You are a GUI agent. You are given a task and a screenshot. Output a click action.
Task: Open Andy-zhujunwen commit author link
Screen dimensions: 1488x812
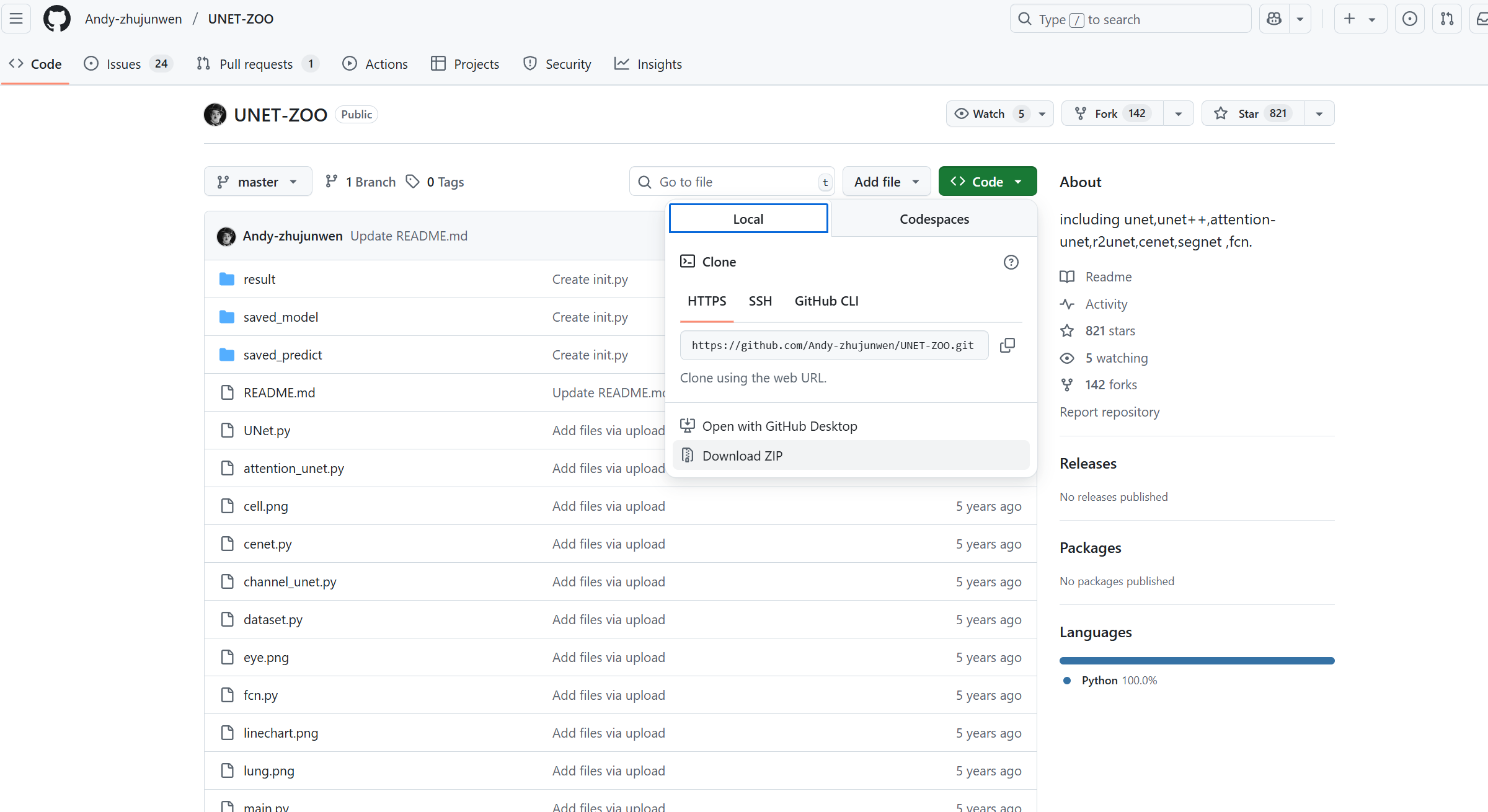pyautogui.click(x=293, y=236)
